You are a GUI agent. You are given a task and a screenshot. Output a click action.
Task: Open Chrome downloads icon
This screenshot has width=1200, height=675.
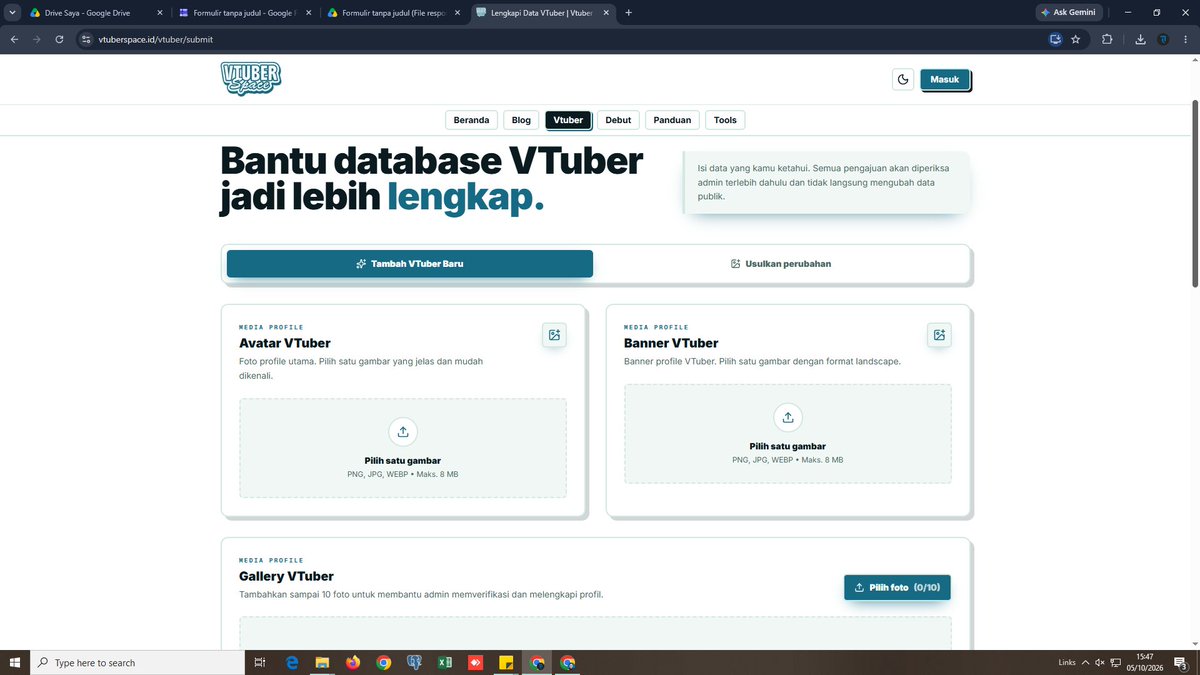1141,39
